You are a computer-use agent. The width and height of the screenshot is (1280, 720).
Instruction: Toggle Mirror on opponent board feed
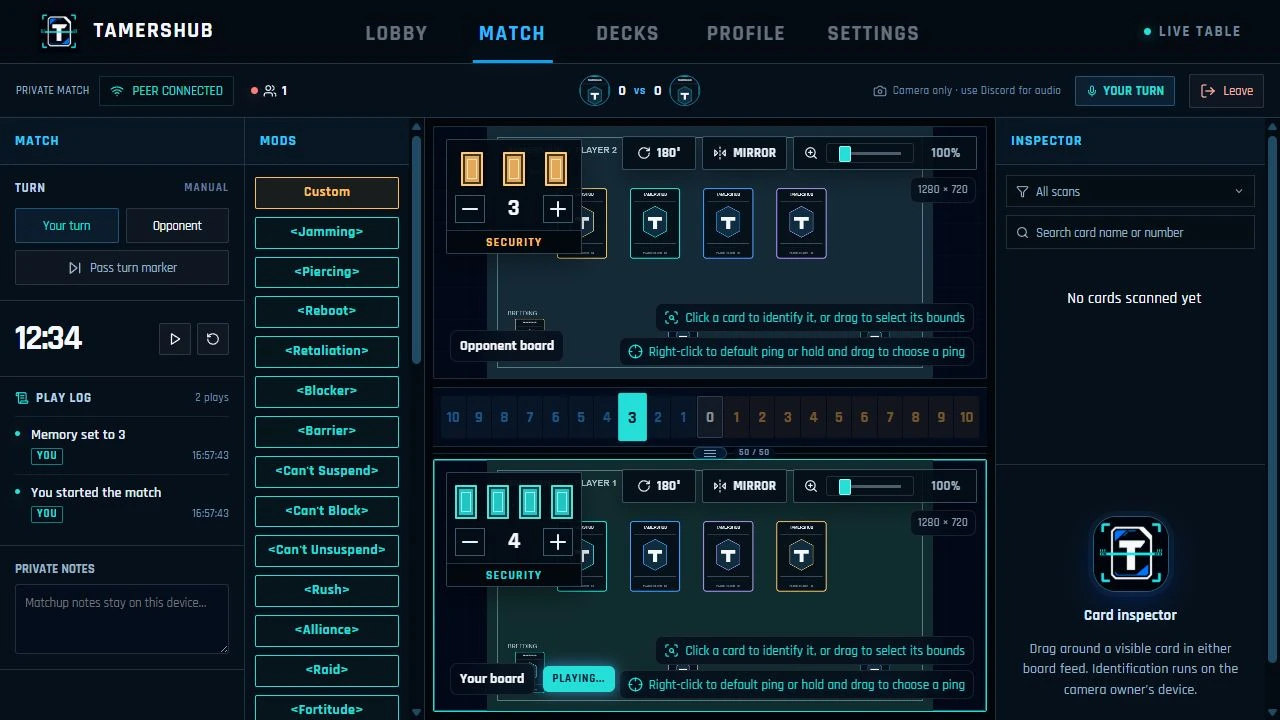click(x=745, y=153)
